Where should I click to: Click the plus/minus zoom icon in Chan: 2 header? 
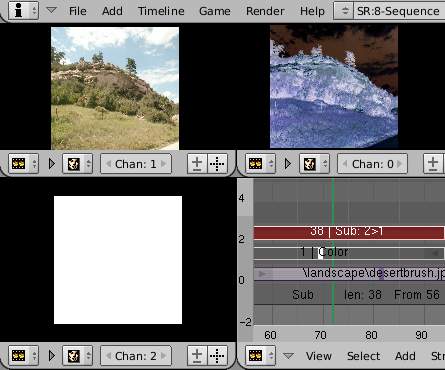point(197,356)
